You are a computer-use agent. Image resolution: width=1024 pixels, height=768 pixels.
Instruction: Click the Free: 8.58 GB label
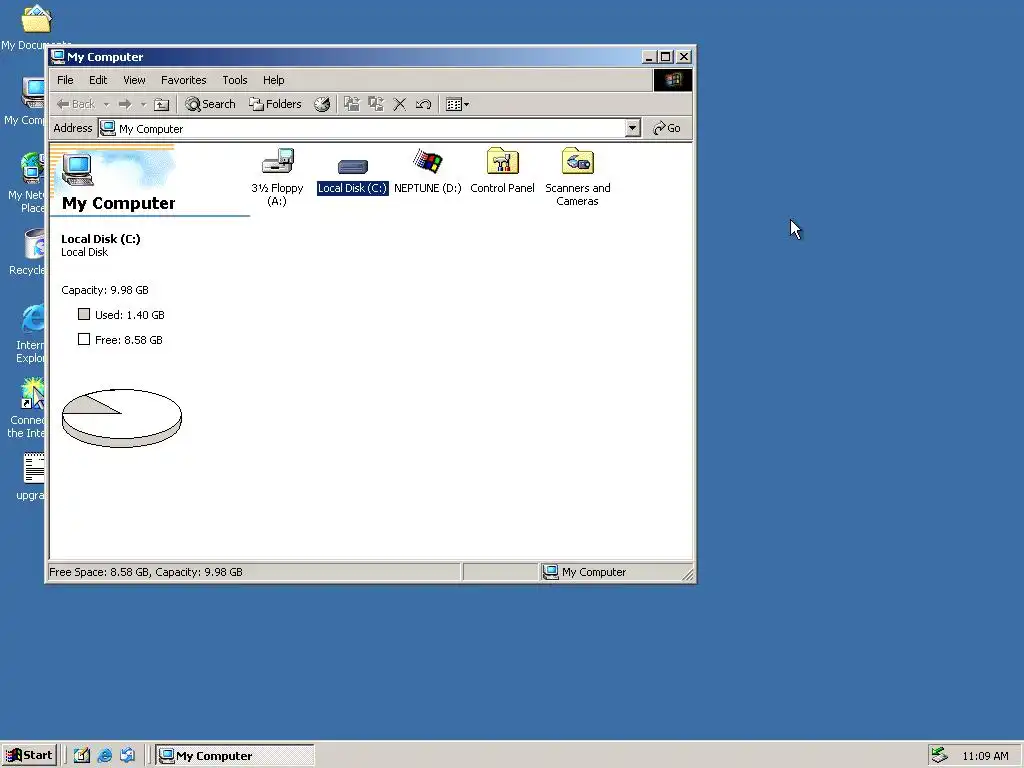(129, 340)
